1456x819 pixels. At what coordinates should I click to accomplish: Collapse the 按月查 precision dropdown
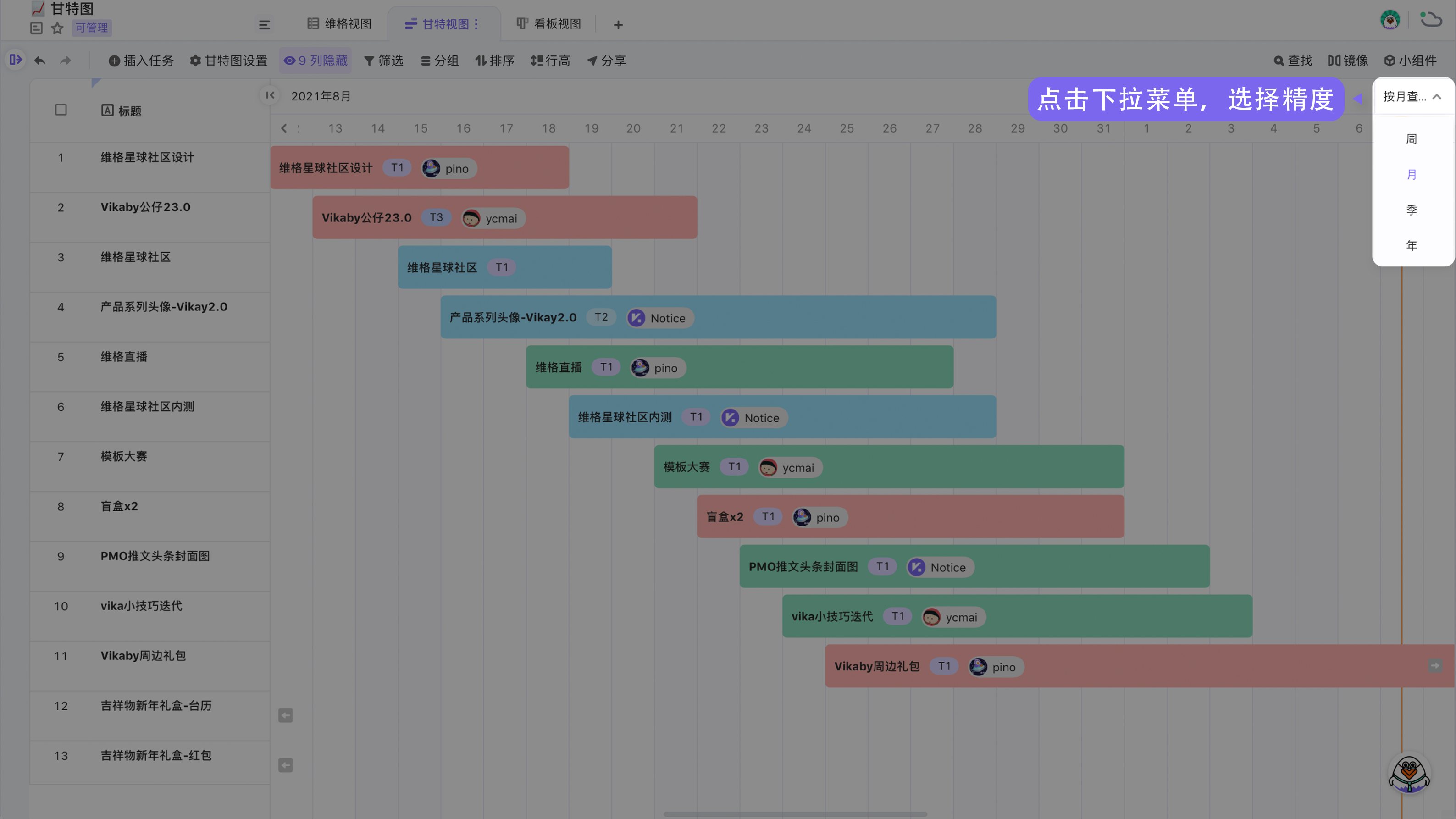tap(1412, 97)
